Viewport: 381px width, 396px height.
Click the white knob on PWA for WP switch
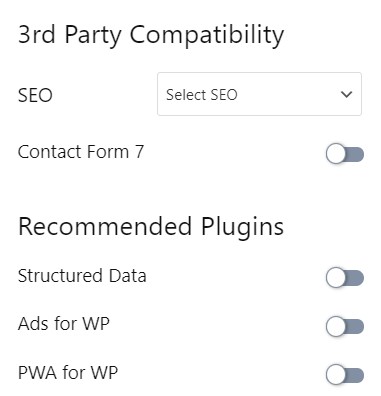click(336, 375)
